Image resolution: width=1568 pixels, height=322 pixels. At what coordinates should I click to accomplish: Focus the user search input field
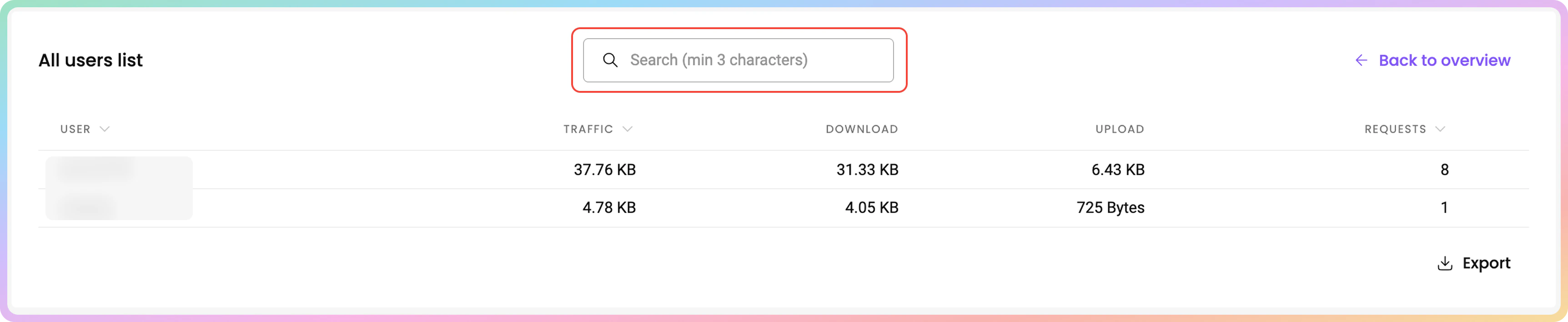[738, 60]
